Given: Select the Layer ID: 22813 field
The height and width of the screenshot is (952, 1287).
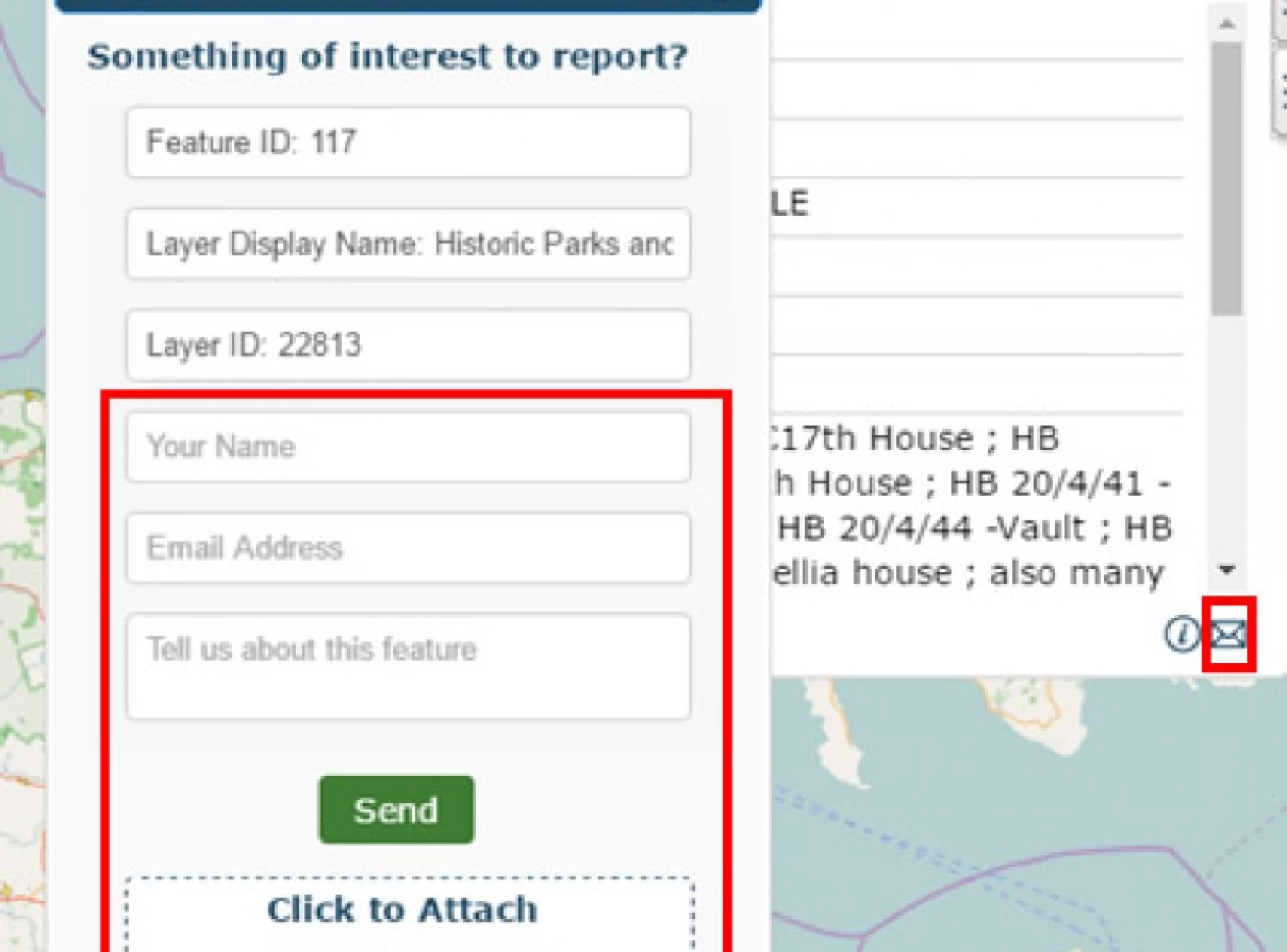Looking at the screenshot, I should click(x=408, y=345).
